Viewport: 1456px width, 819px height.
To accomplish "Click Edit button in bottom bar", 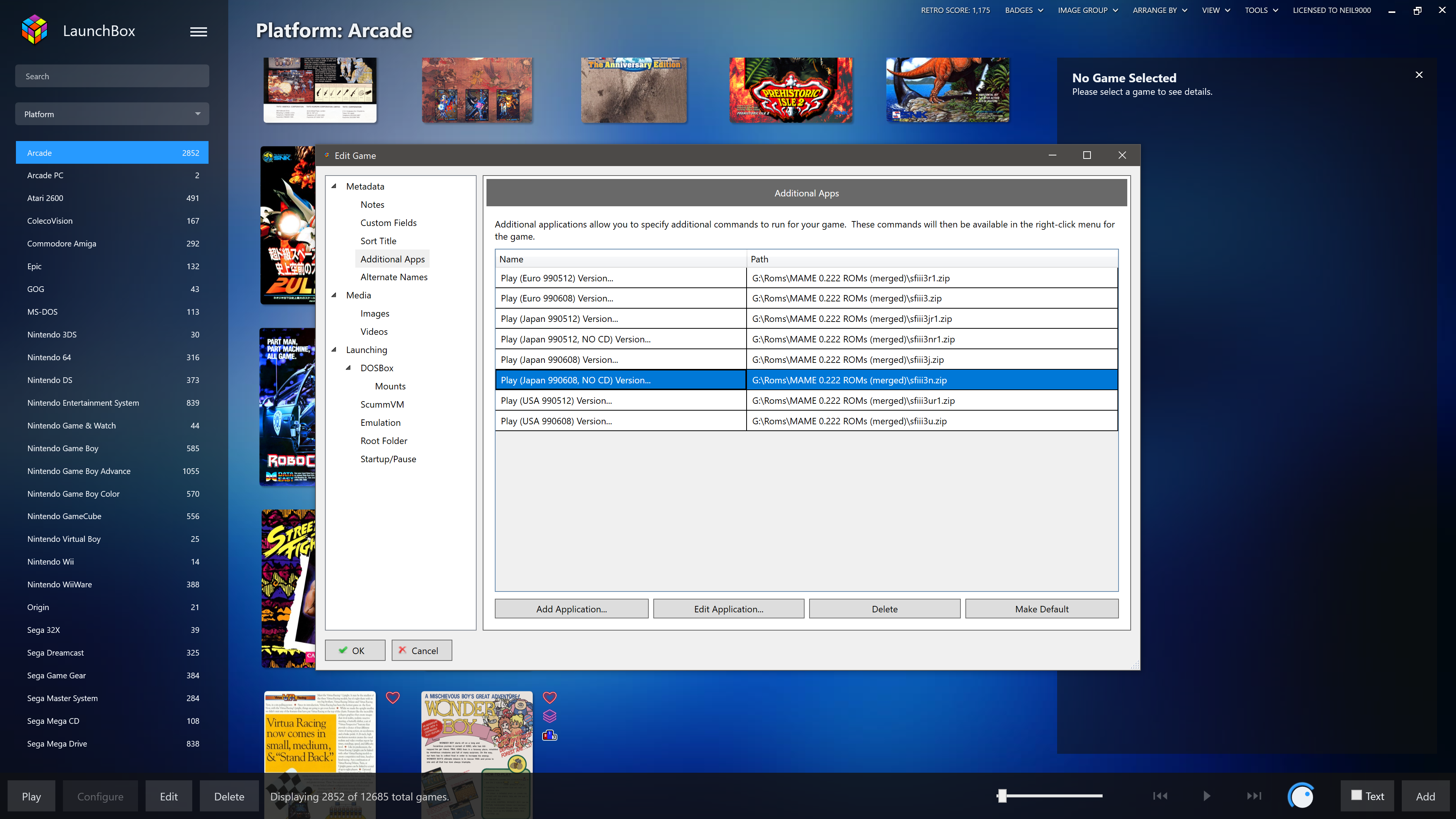I will pos(168,796).
